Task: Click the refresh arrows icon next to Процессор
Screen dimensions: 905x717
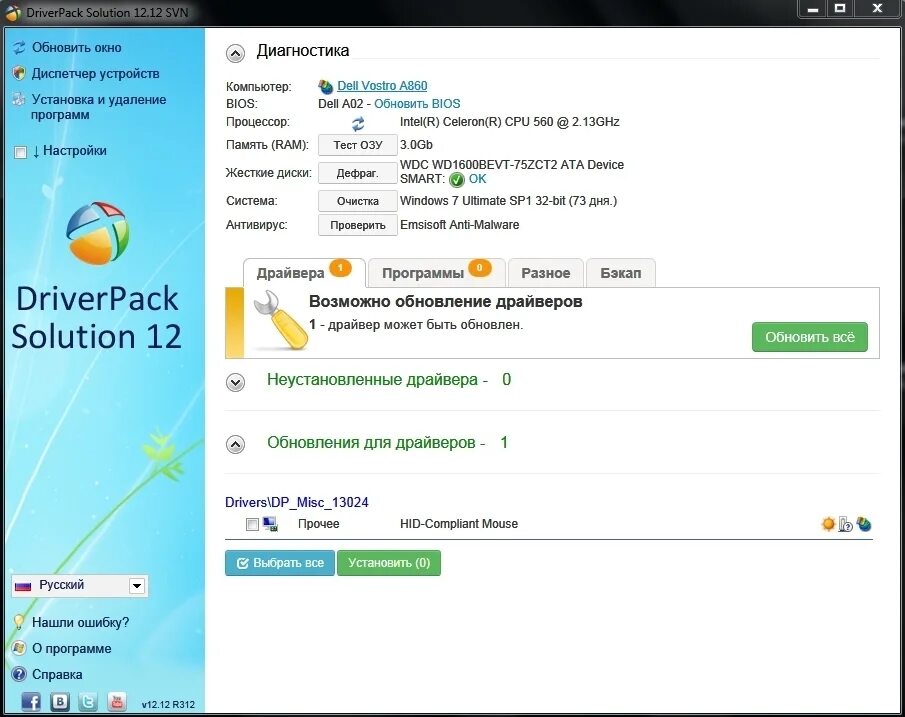Action: 359,122
